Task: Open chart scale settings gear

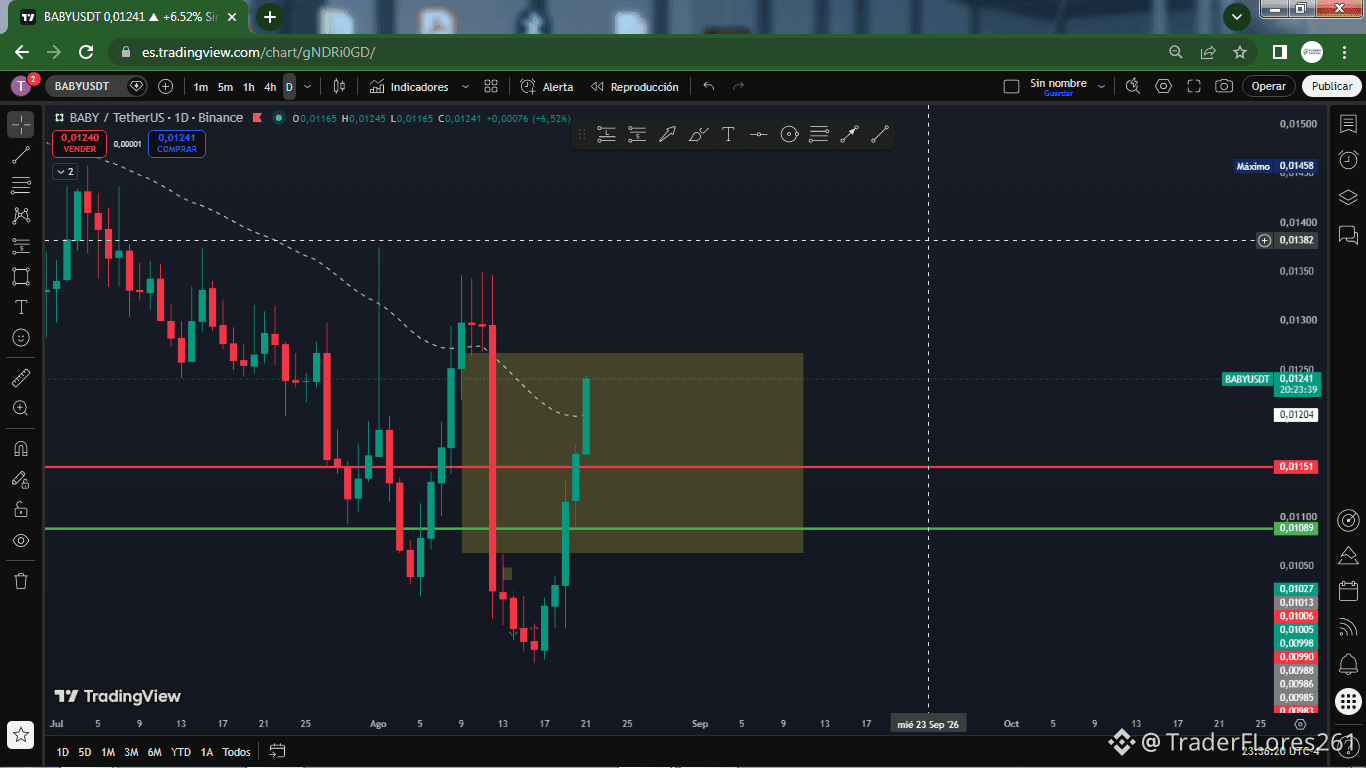Action: pyautogui.click(x=1300, y=724)
